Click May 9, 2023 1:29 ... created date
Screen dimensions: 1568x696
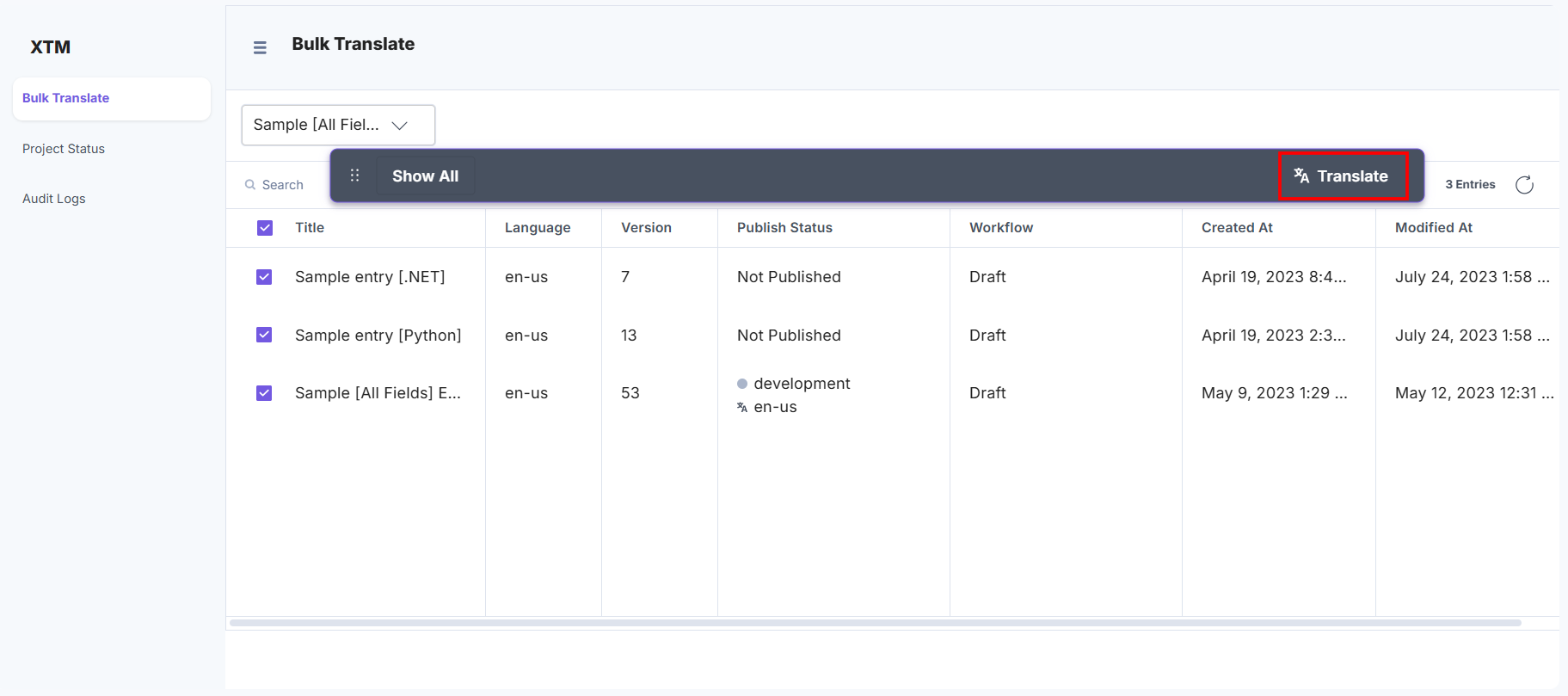1275,393
